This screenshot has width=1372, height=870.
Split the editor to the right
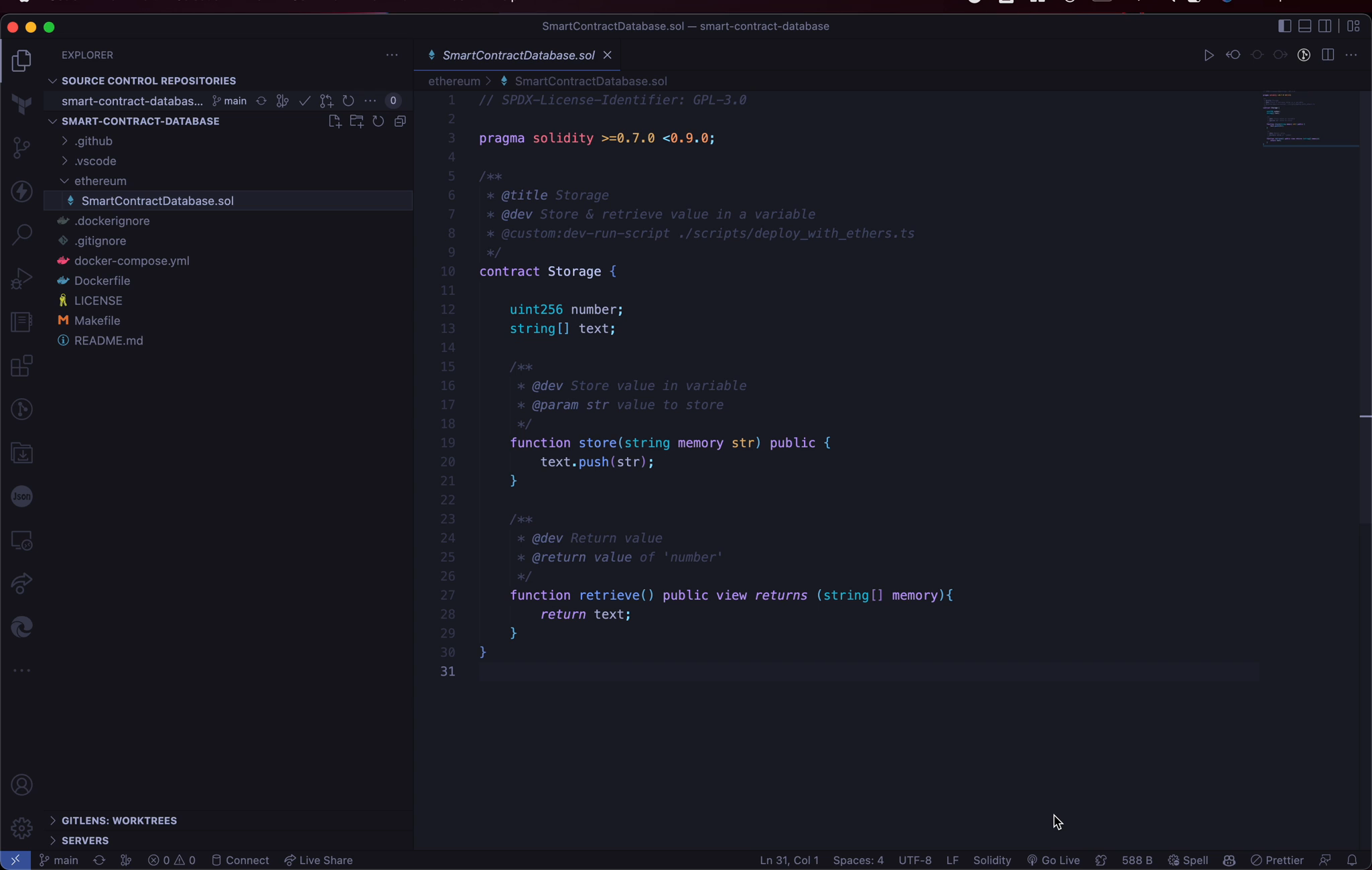point(1328,56)
